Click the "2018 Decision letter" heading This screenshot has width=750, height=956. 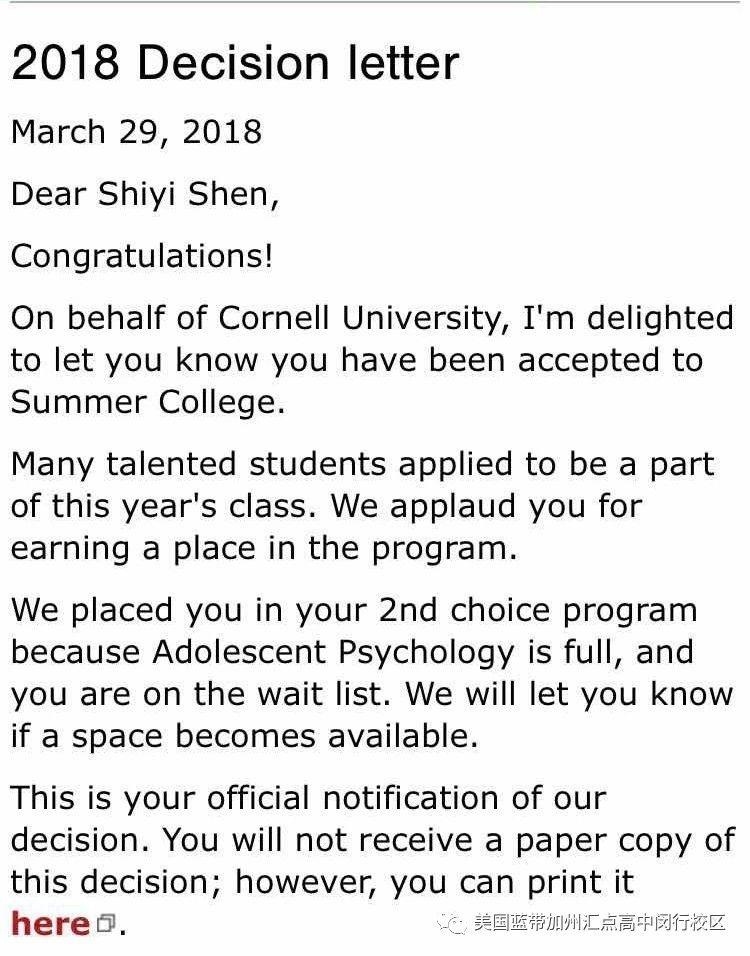click(x=235, y=63)
